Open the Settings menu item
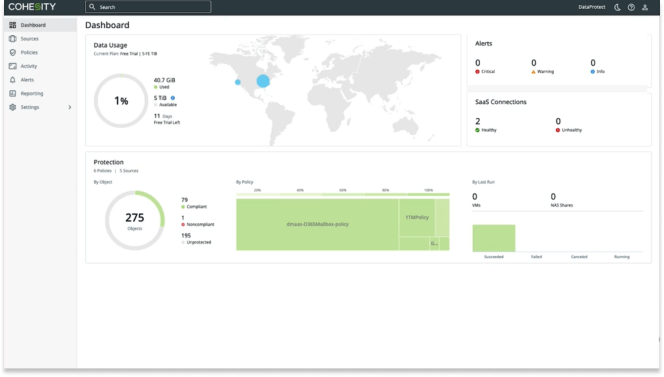 (40, 107)
